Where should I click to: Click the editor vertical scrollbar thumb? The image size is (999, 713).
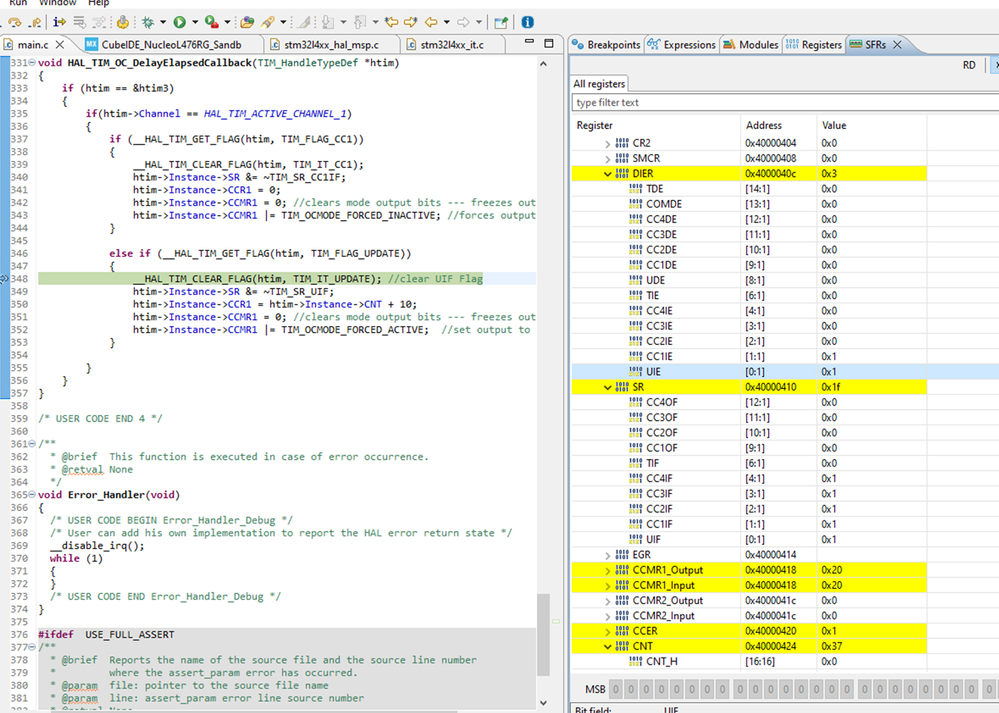543,635
